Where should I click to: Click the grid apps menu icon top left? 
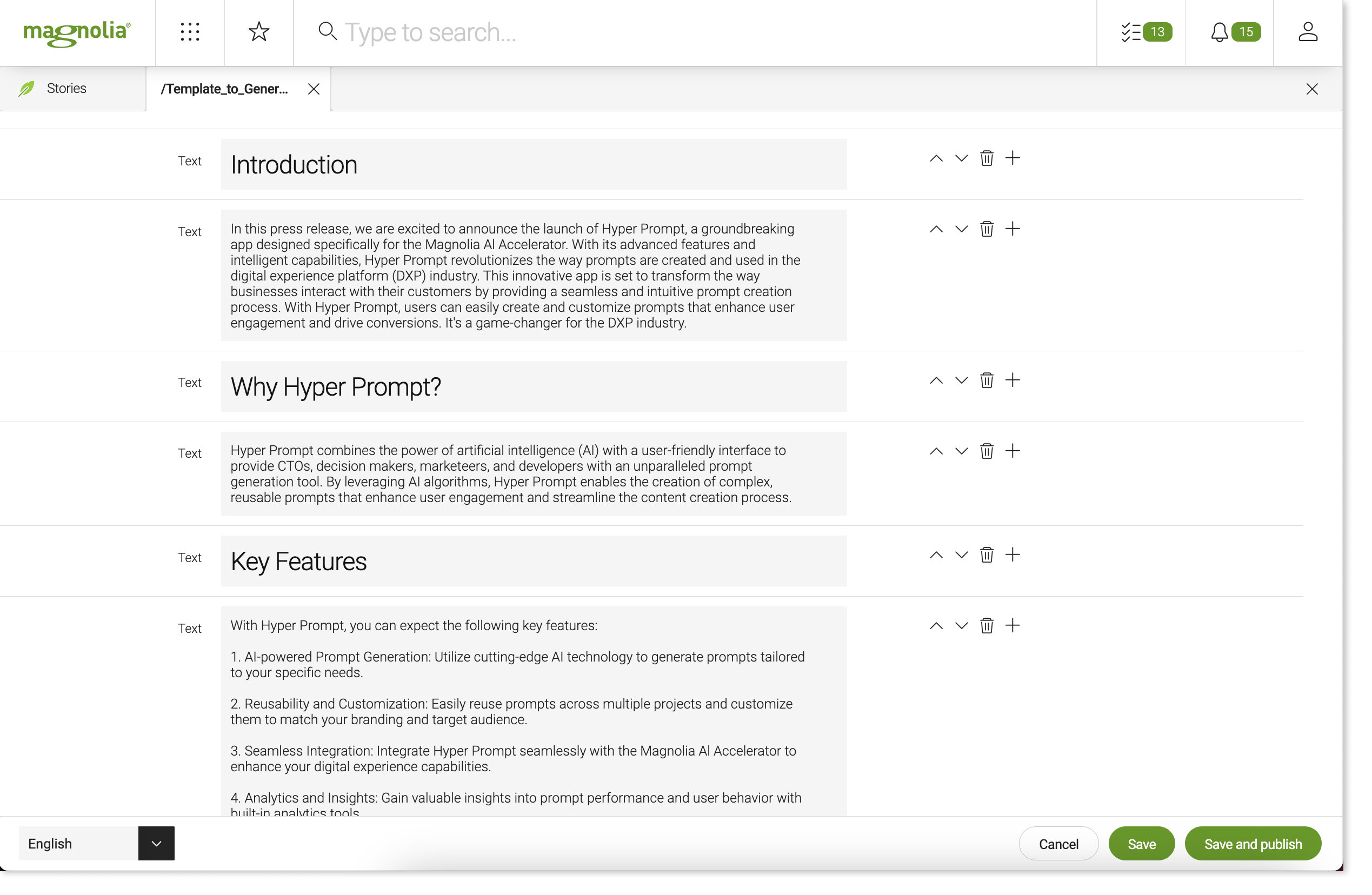(190, 32)
